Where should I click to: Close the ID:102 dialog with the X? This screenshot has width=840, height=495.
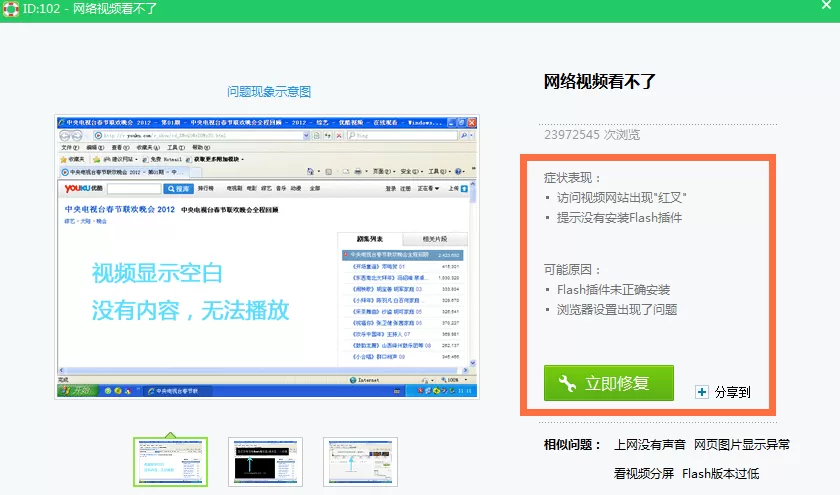tap(826, 5)
